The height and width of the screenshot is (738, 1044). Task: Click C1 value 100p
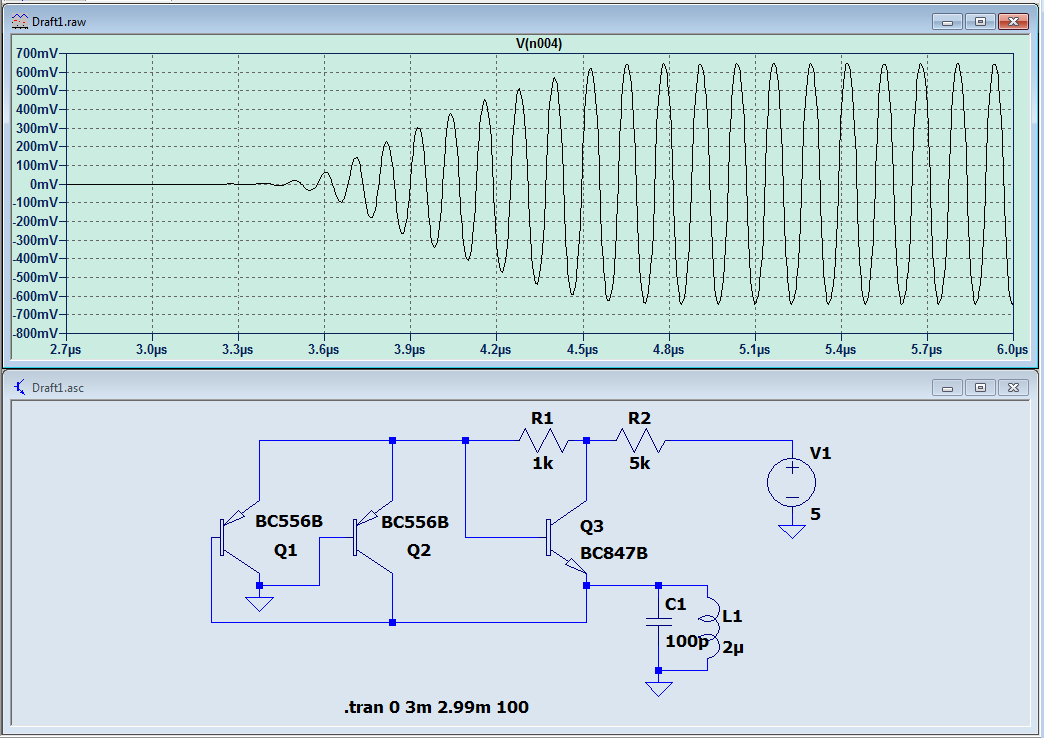coord(686,641)
